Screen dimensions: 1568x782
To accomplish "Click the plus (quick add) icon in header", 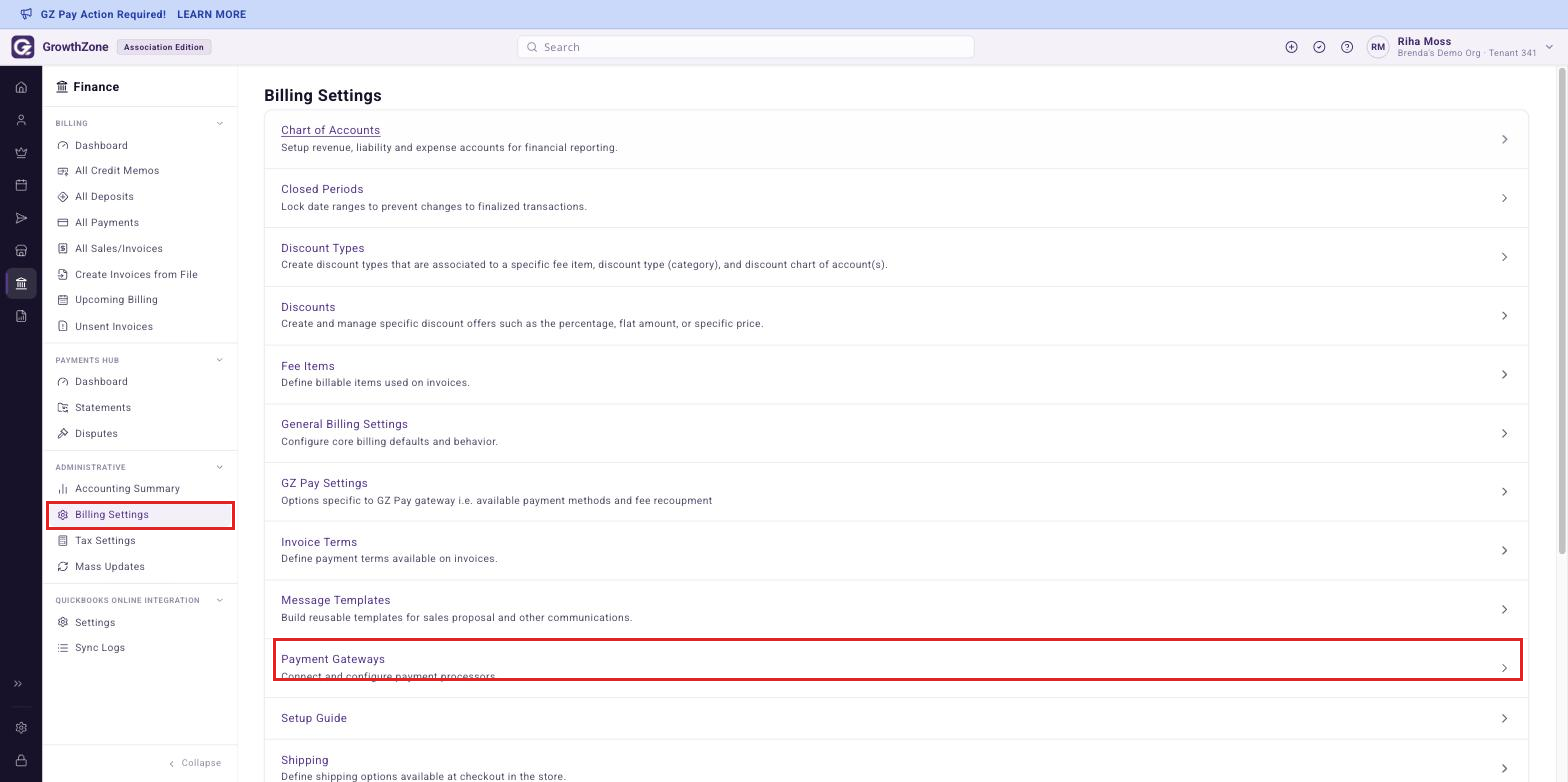I will pos(1291,47).
